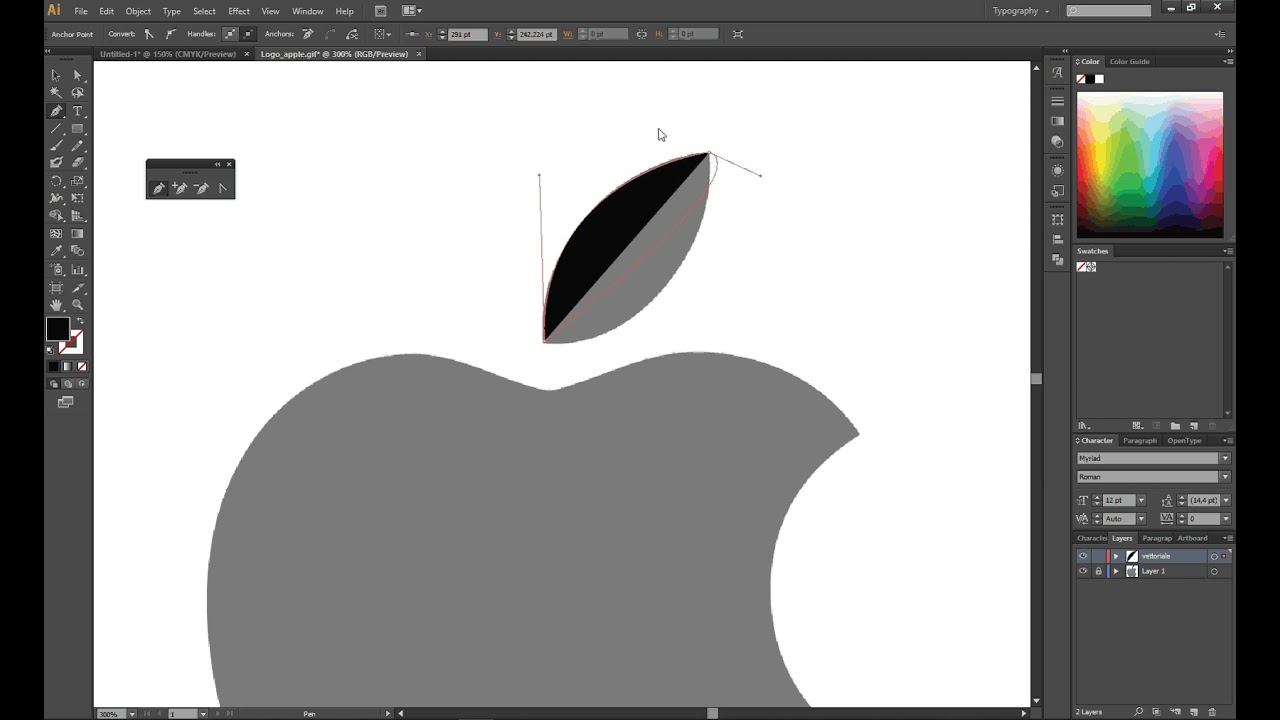The height and width of the screenshot is (720, 1280).
Task: Click the X coordinate field showing 291 pt
Action: point(467,34)
